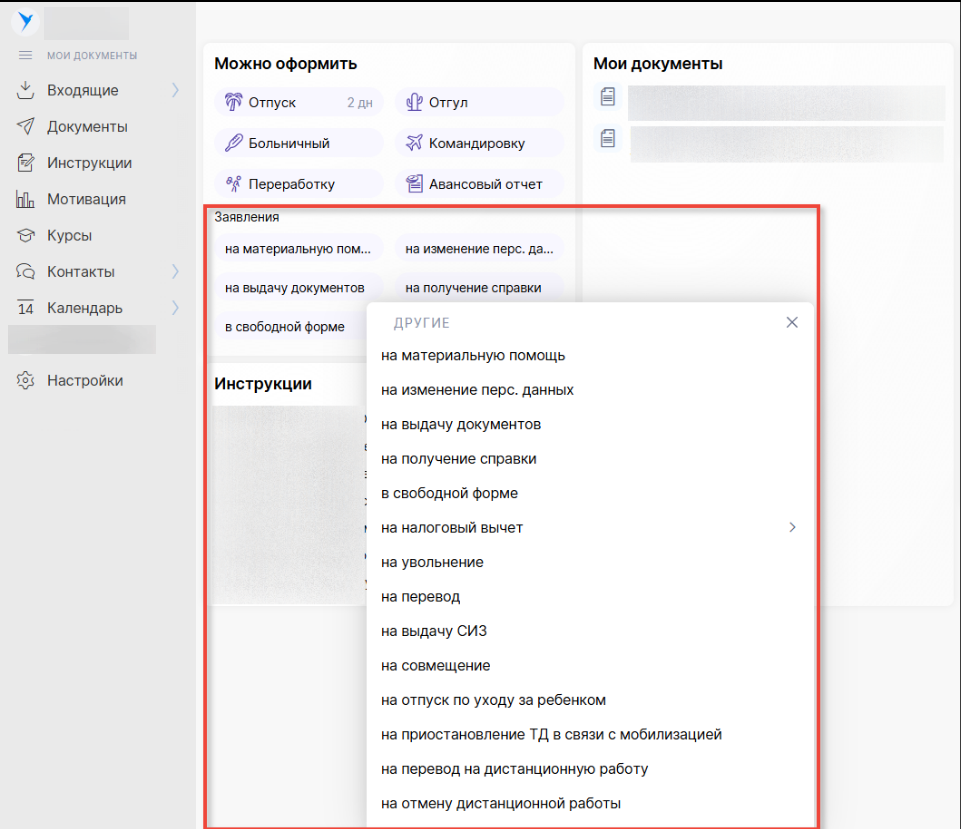Screen dimensions: 961x829
Task: Click the Курсы graduation cap icon
Action: 26,236
